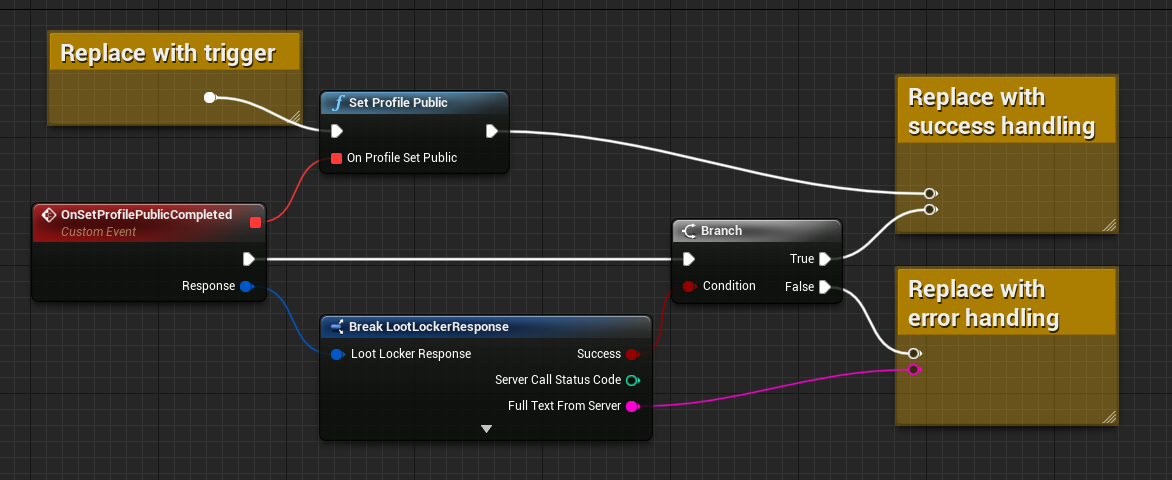Click the Branch node icon

(688, 231)
